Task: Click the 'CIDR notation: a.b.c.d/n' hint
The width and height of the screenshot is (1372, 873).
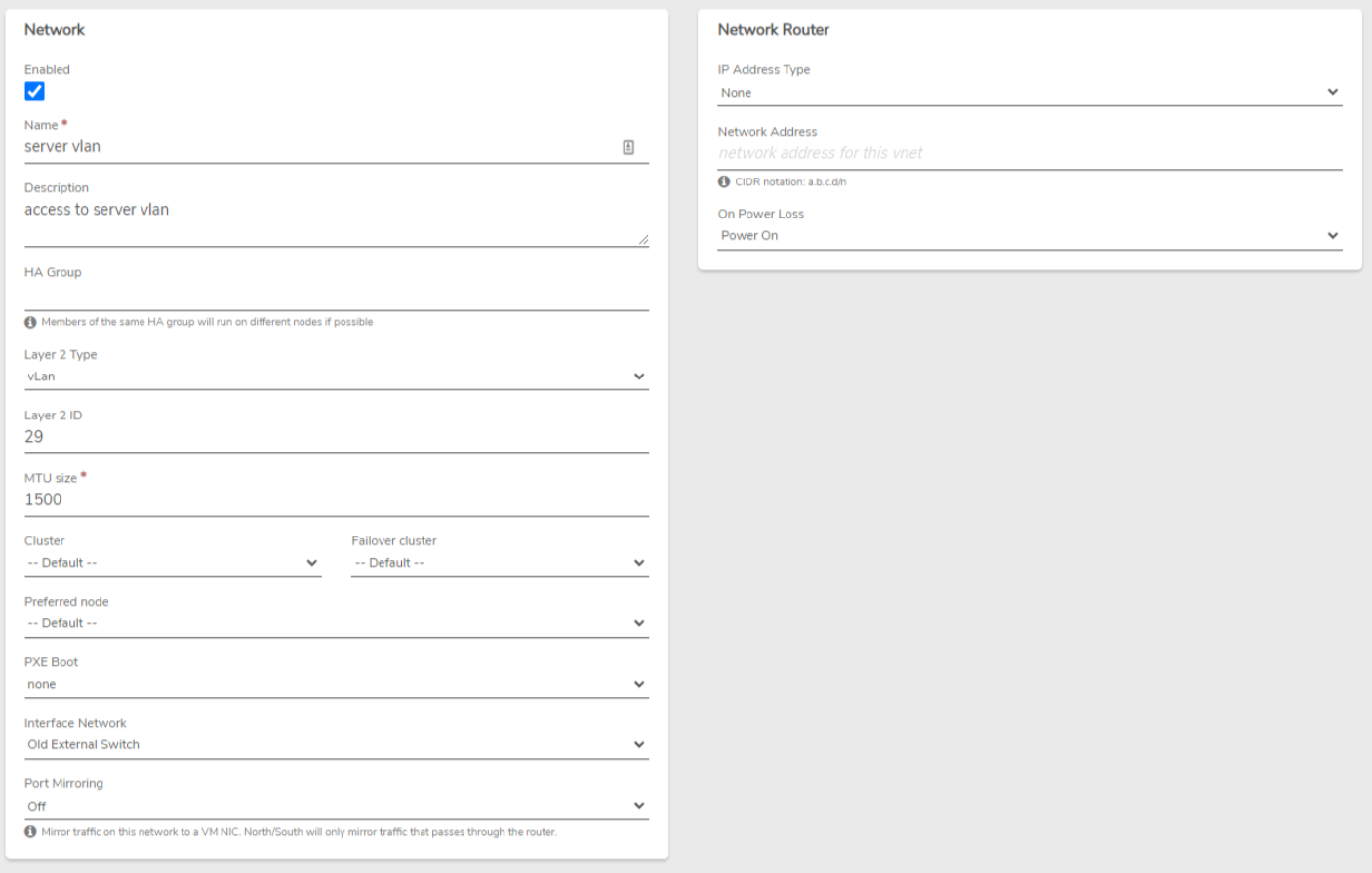Action: pyautogui.click(x=790, y=182)
